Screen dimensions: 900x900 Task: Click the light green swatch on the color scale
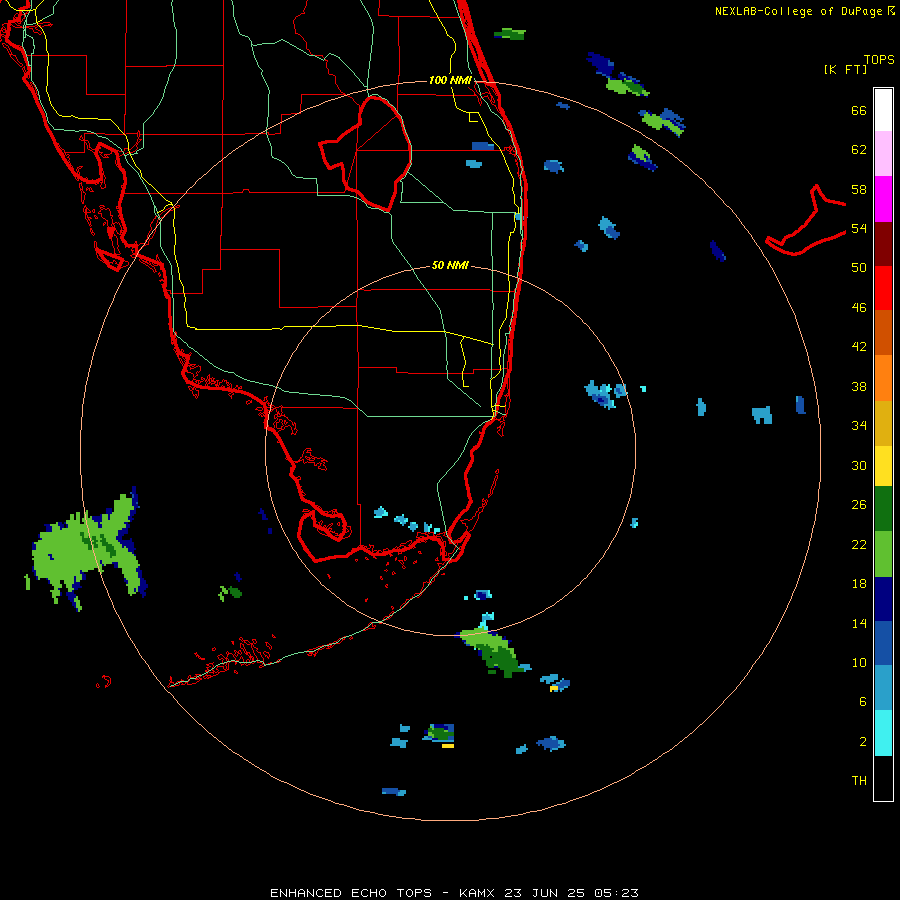click(x=883, y=554)
